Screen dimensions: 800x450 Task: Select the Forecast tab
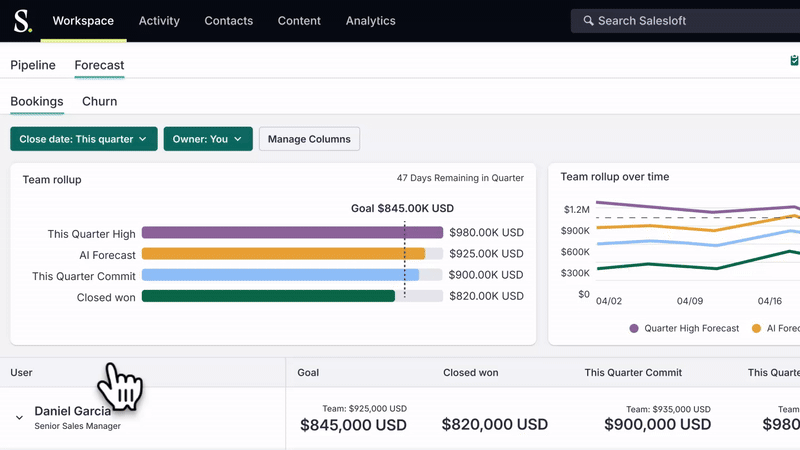(x=99, y=65)
